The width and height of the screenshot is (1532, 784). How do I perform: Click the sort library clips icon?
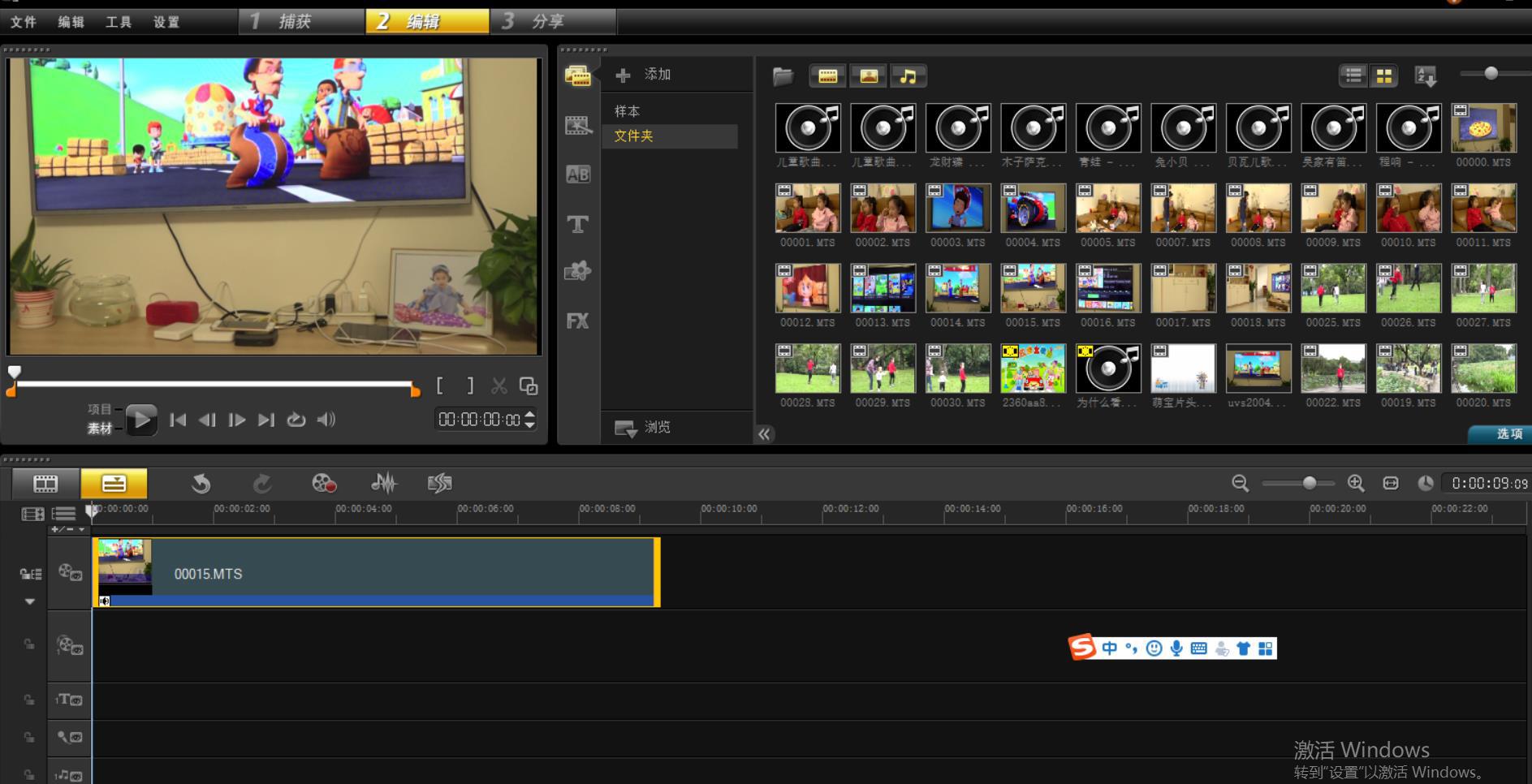[x=1426, y=76]
